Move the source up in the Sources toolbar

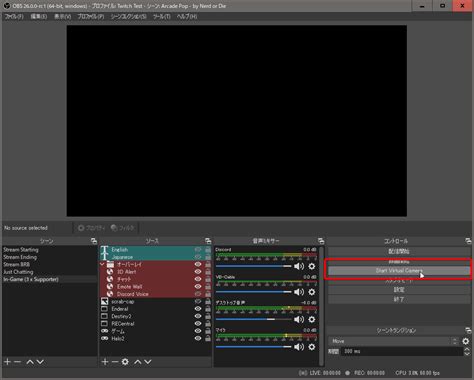(x=138, y=362)
